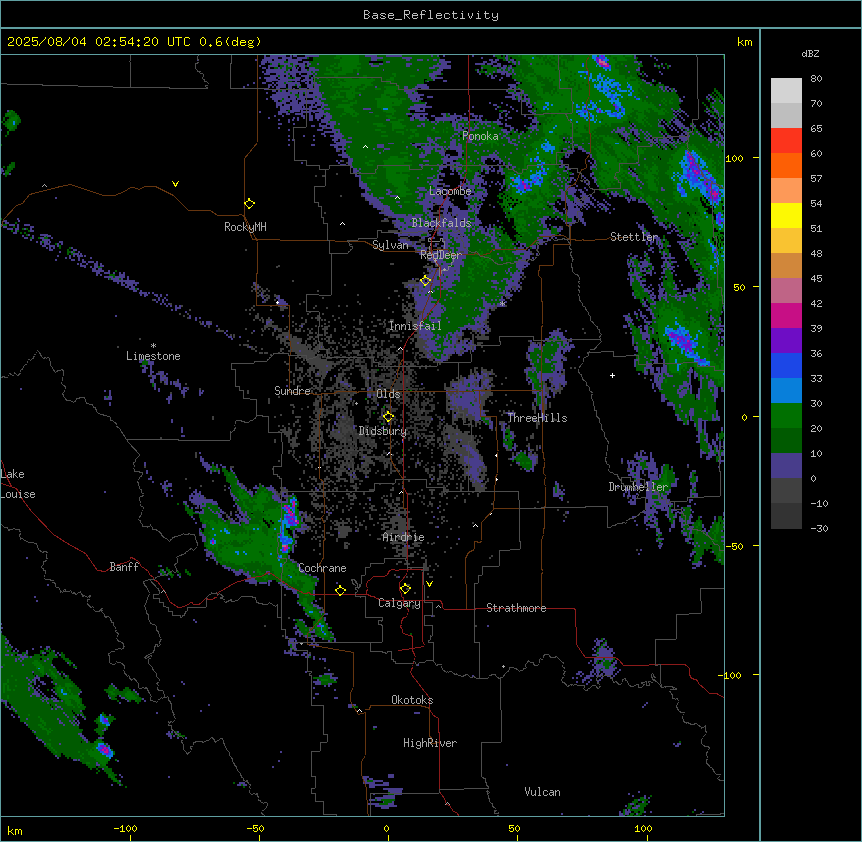Click the yellow diamond marker above Didsbury

pos(388,417)
